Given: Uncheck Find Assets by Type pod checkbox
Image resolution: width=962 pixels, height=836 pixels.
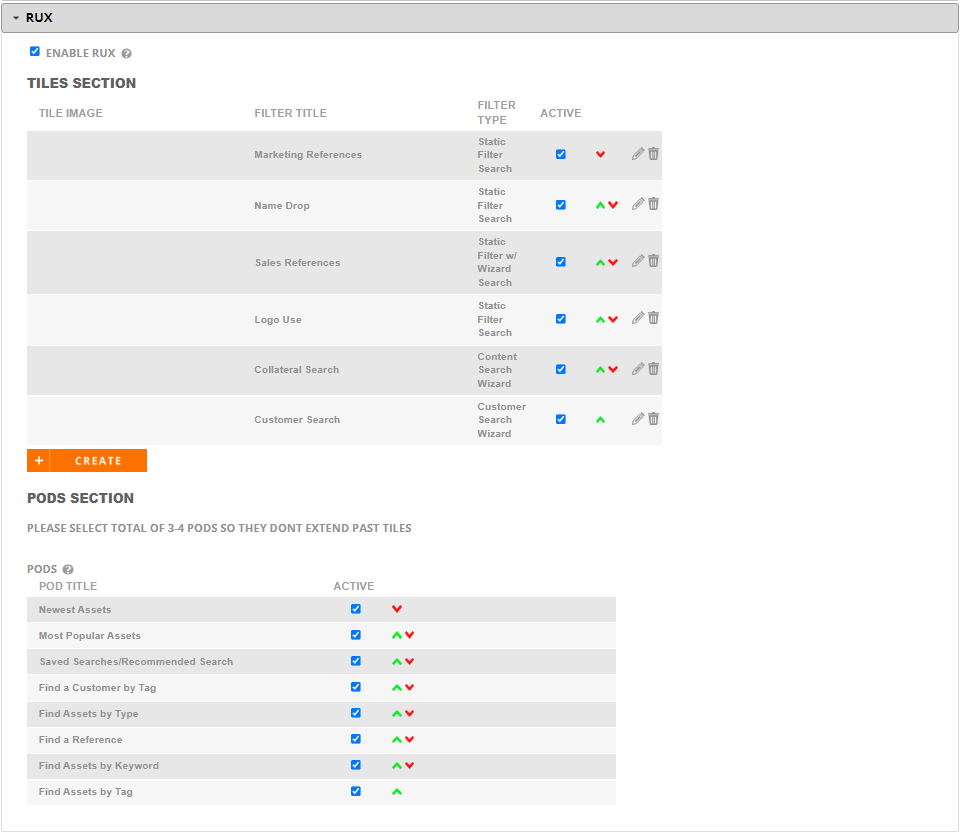Looking at the screenshot, I should click(x=356, y=713).
